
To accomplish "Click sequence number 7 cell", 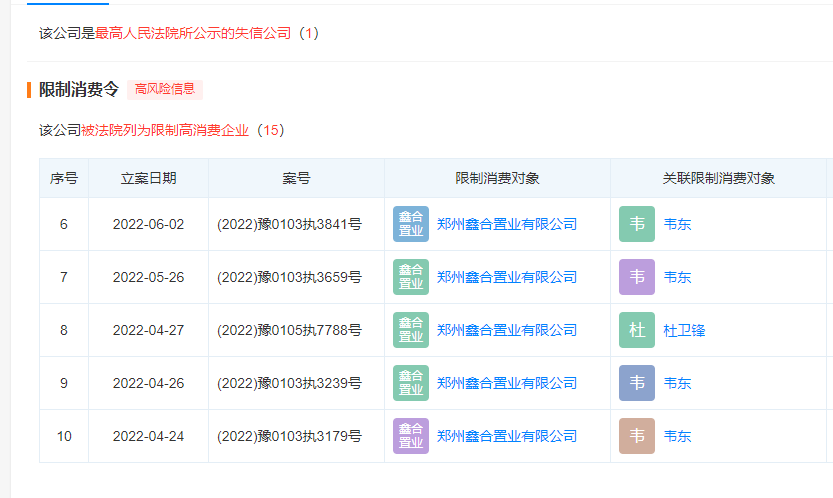I will tap(64, 277).
